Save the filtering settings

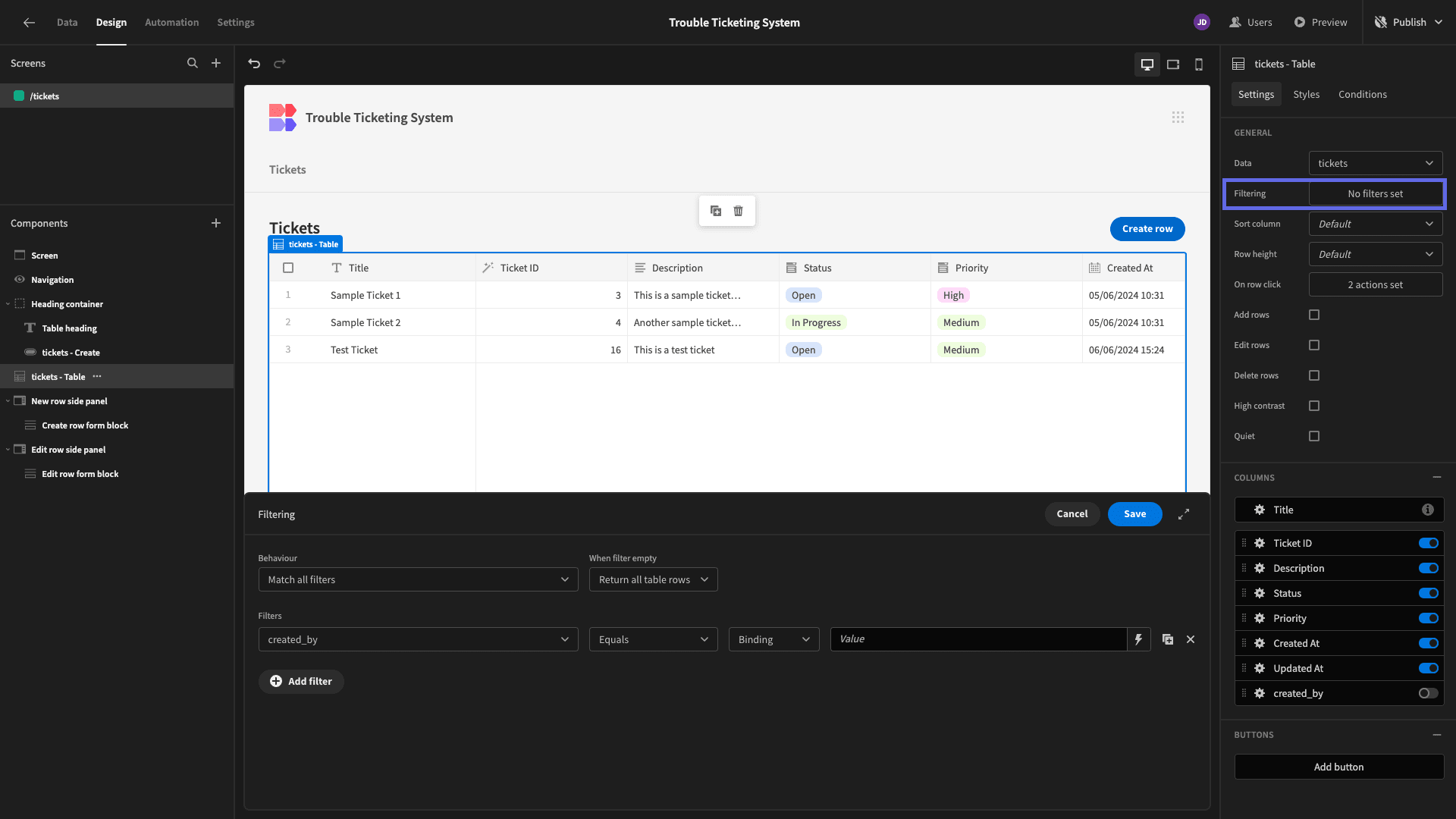(x=1134, y=514)
